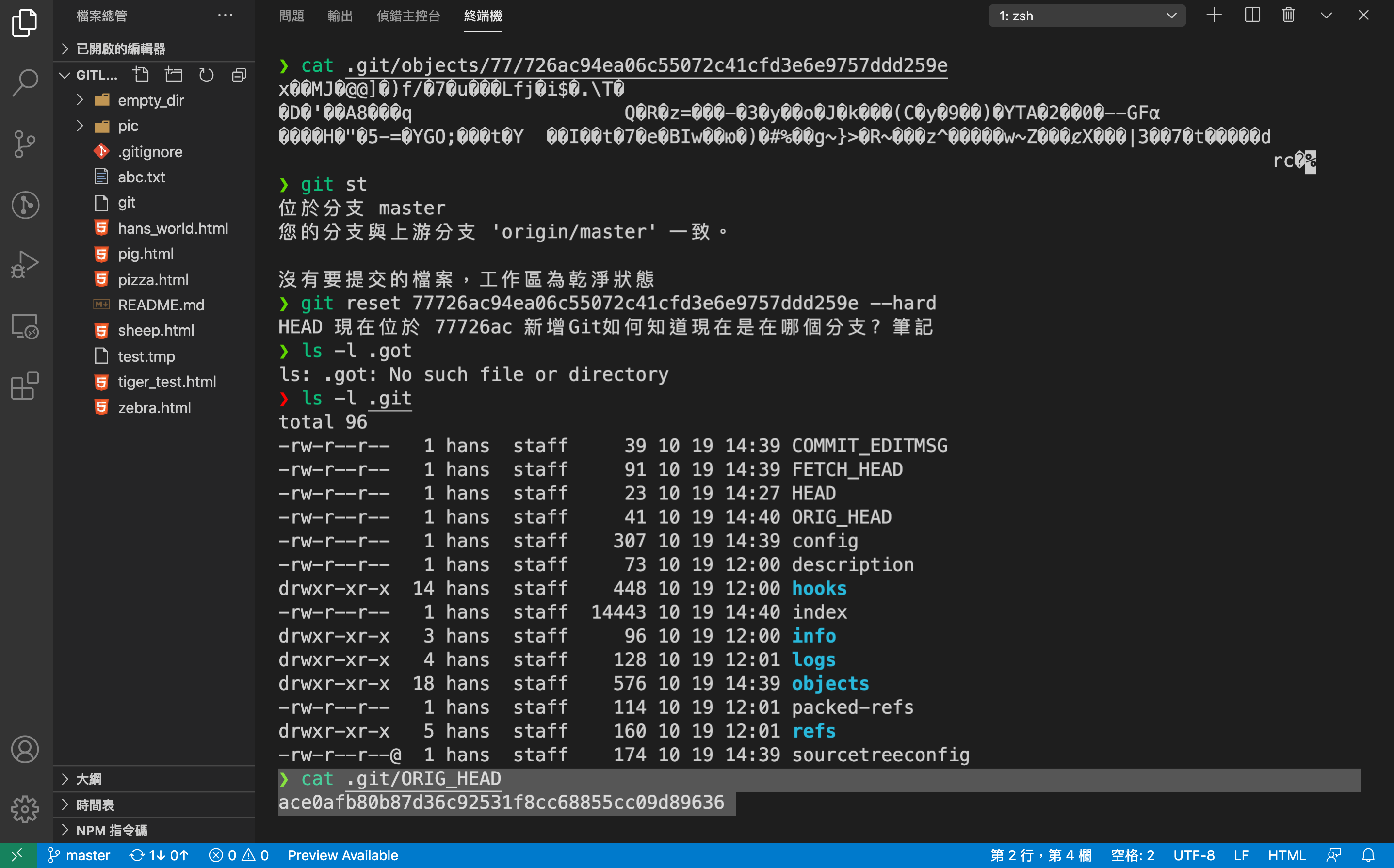The width and height of the screenshot is (1394, 868).
Task: Collapse the terminal panel with chevron down
Action: [x=1326, y=15]
